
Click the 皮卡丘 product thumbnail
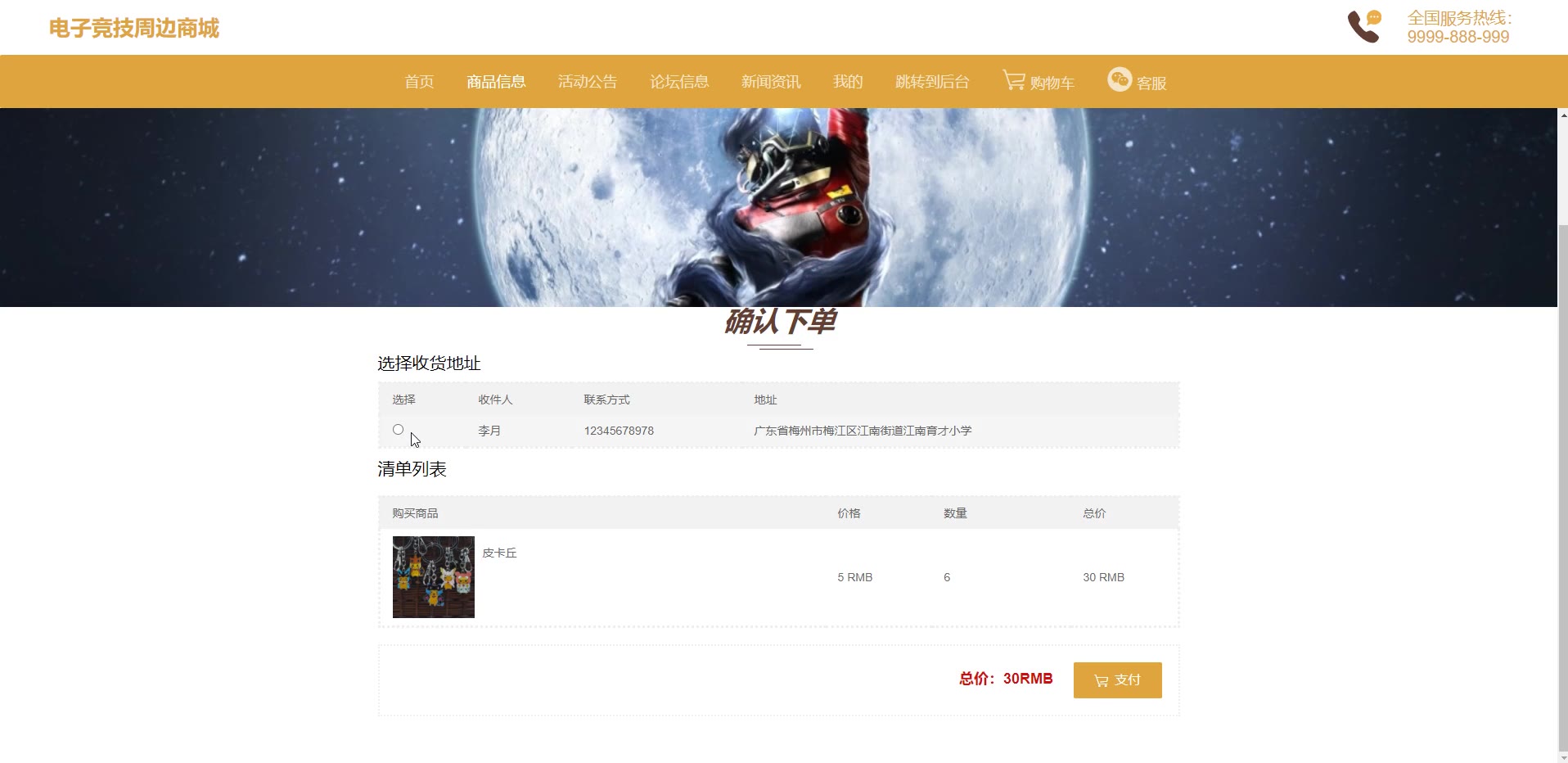click(x=434, y=577)
